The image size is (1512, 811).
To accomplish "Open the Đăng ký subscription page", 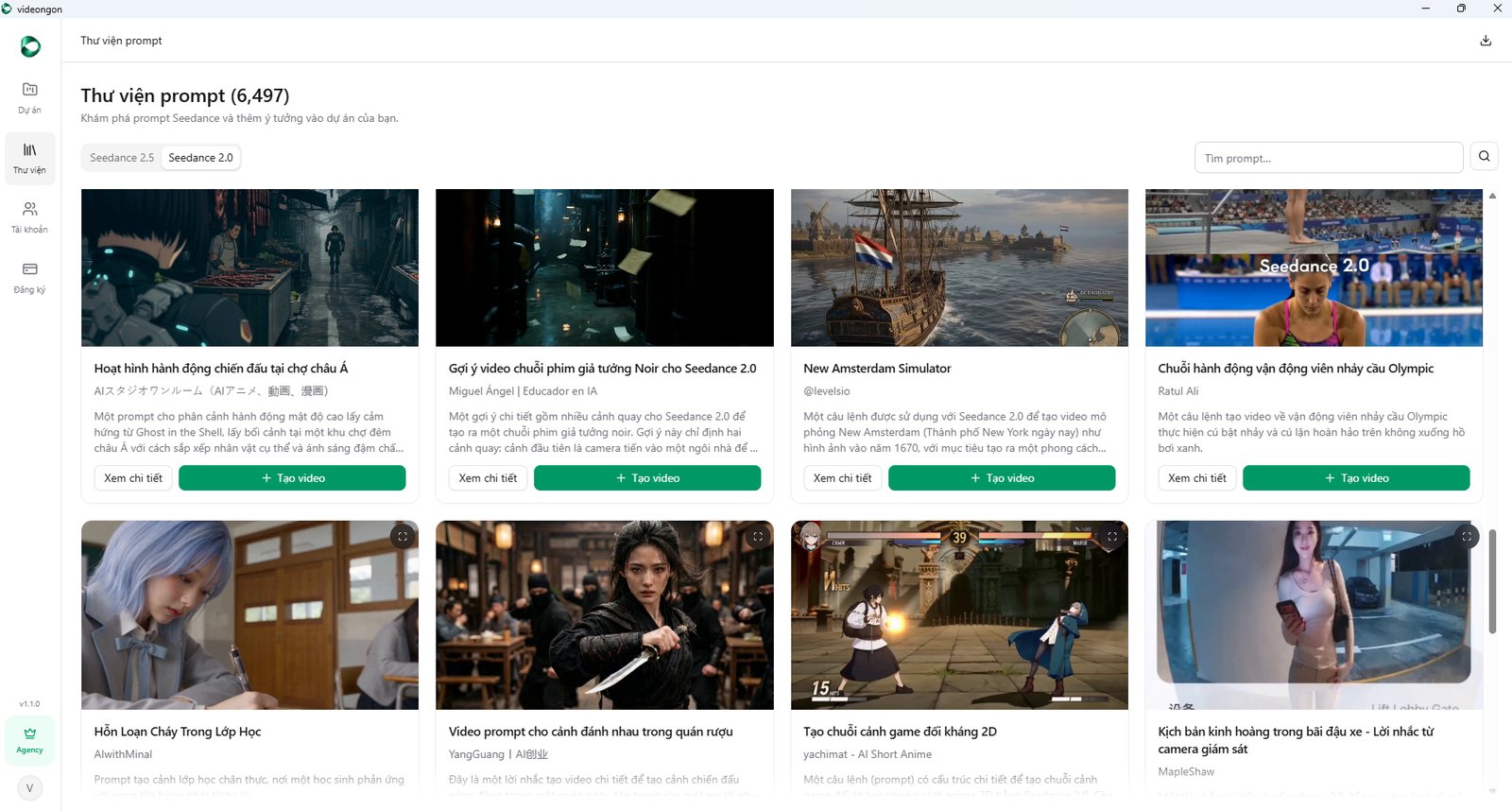I will 30,278.
